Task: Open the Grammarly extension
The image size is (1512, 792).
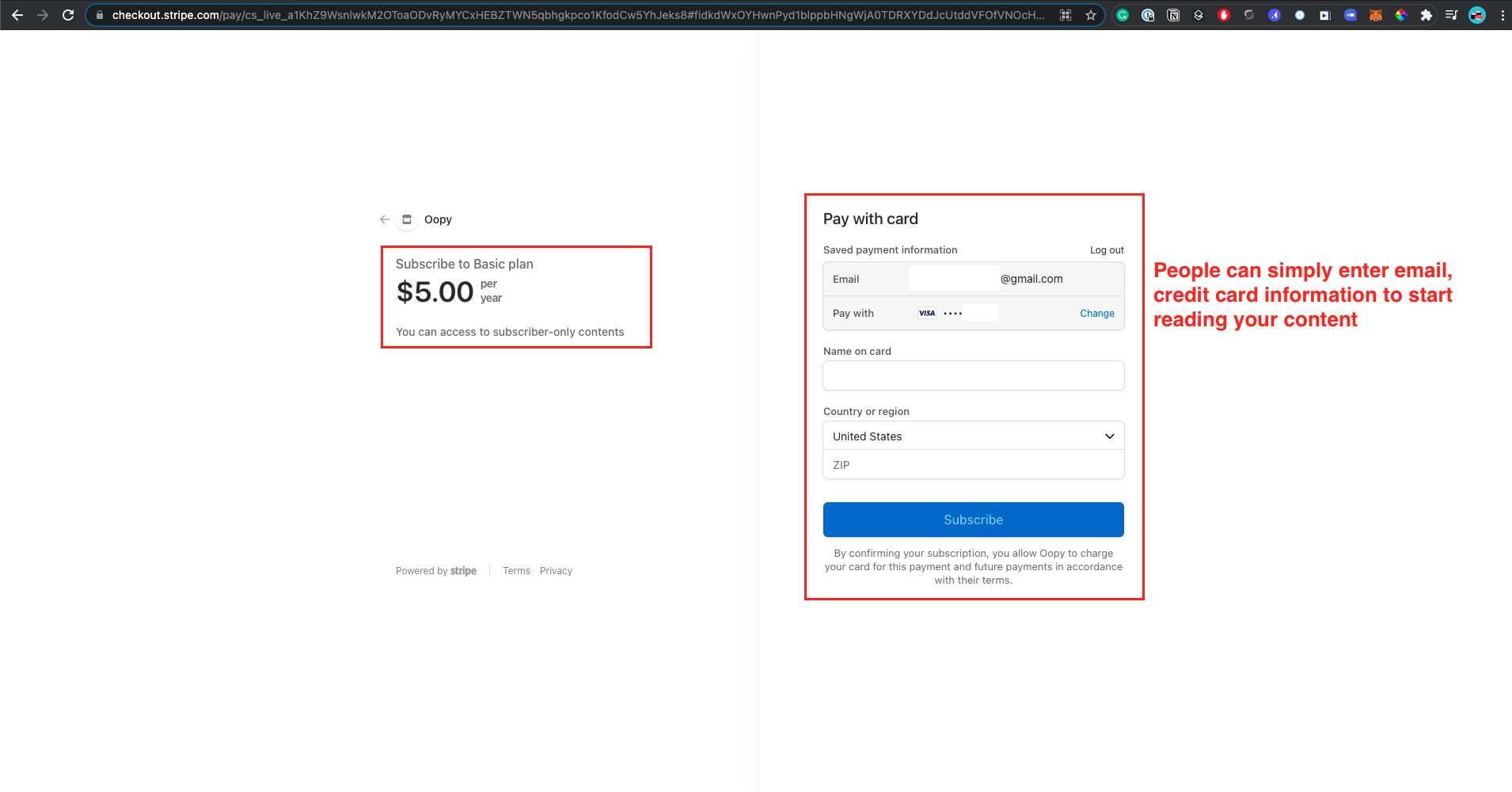Action: (x=1123, y=15)
